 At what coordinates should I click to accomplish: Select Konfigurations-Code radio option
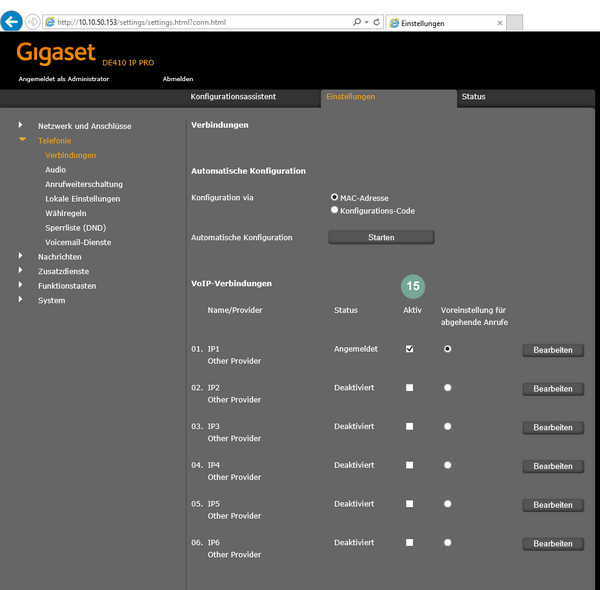[334, 210]
